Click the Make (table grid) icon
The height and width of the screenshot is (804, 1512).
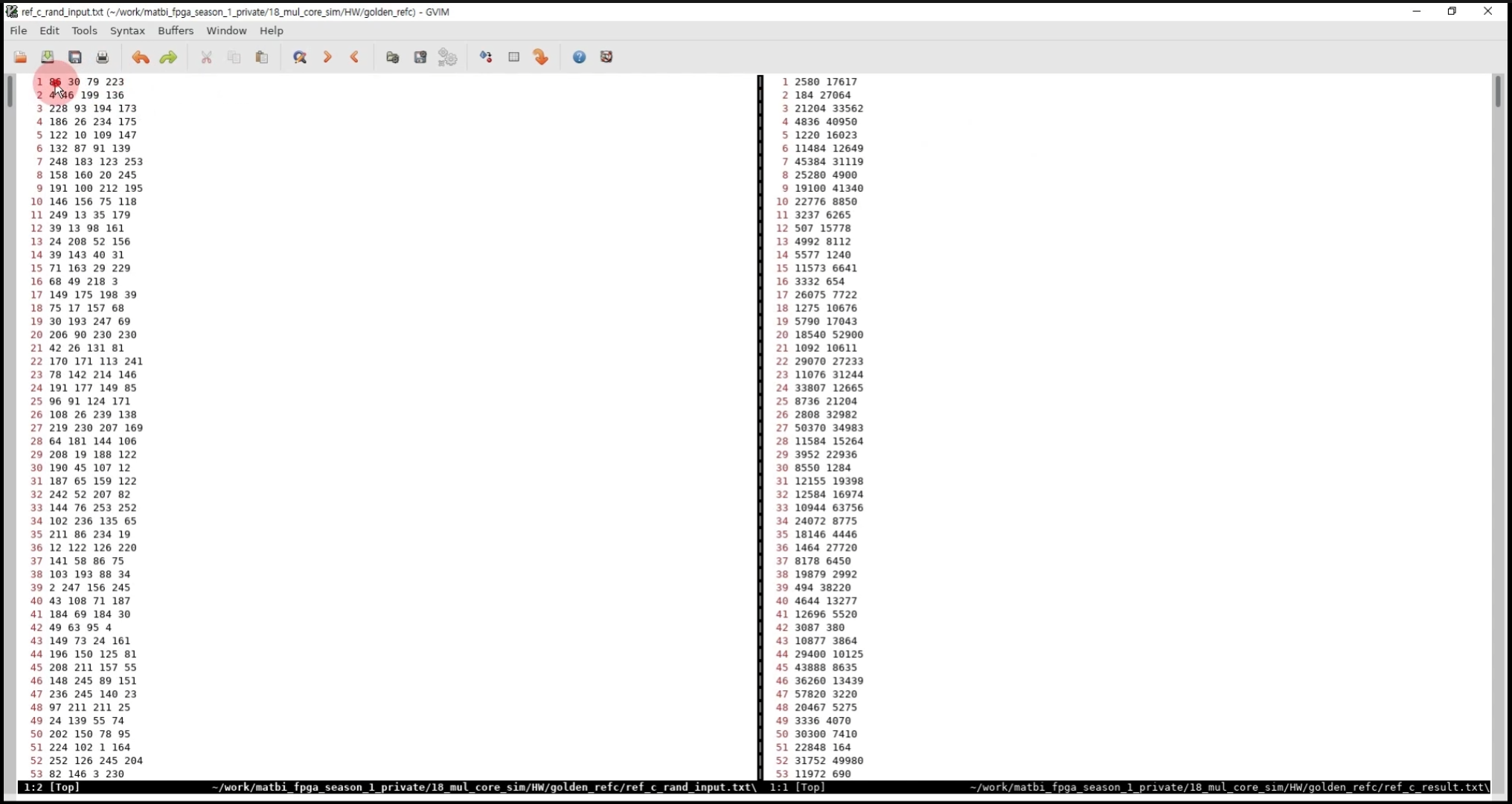(513, 57)
